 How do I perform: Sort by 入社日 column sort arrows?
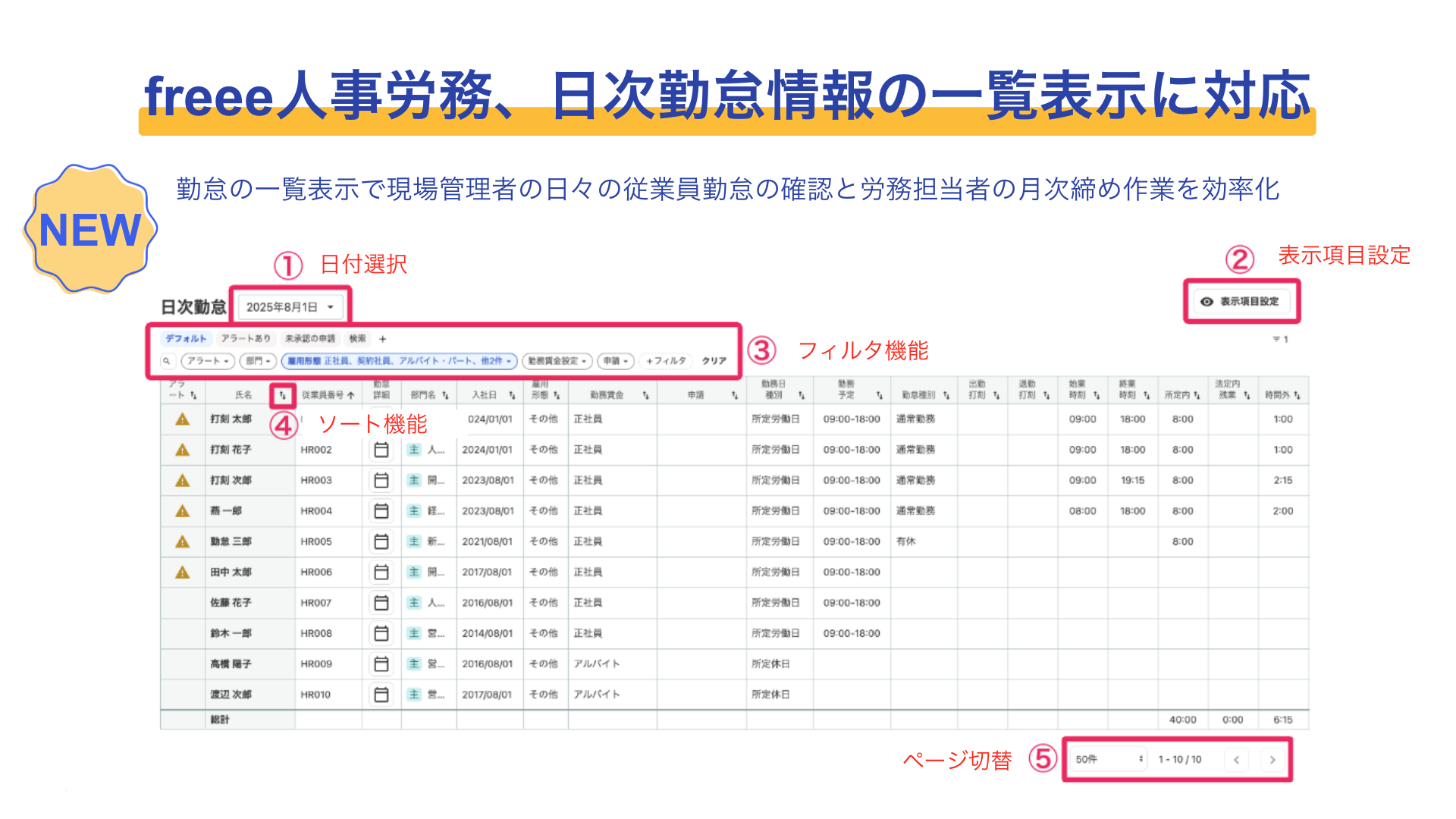click(512, 395)
